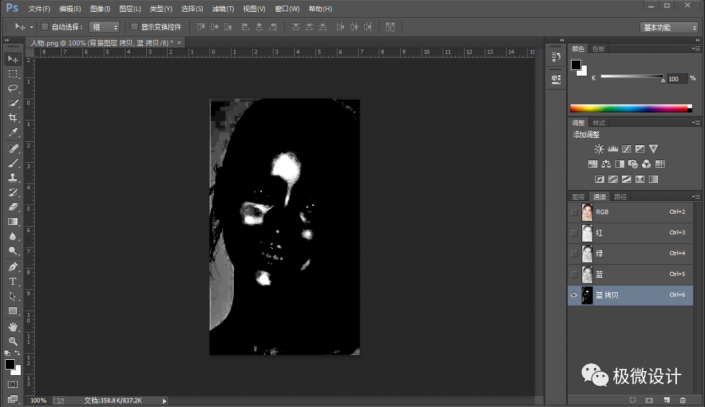Select the Lasso tool
The image size is (705, 407).
pyautogui.click(x=13, y=88)
